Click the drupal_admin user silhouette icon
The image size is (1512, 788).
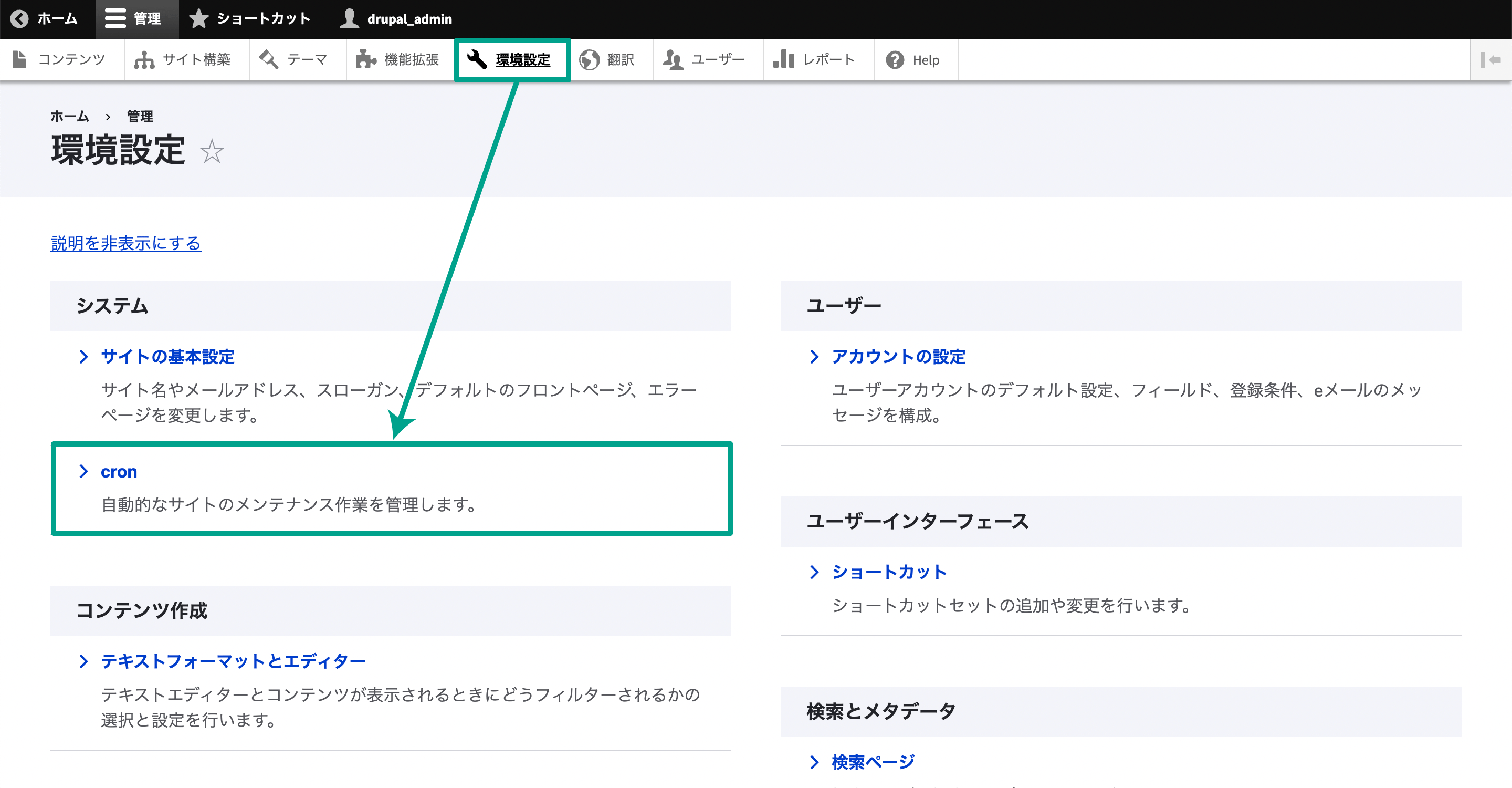click(x=349, y=19)
